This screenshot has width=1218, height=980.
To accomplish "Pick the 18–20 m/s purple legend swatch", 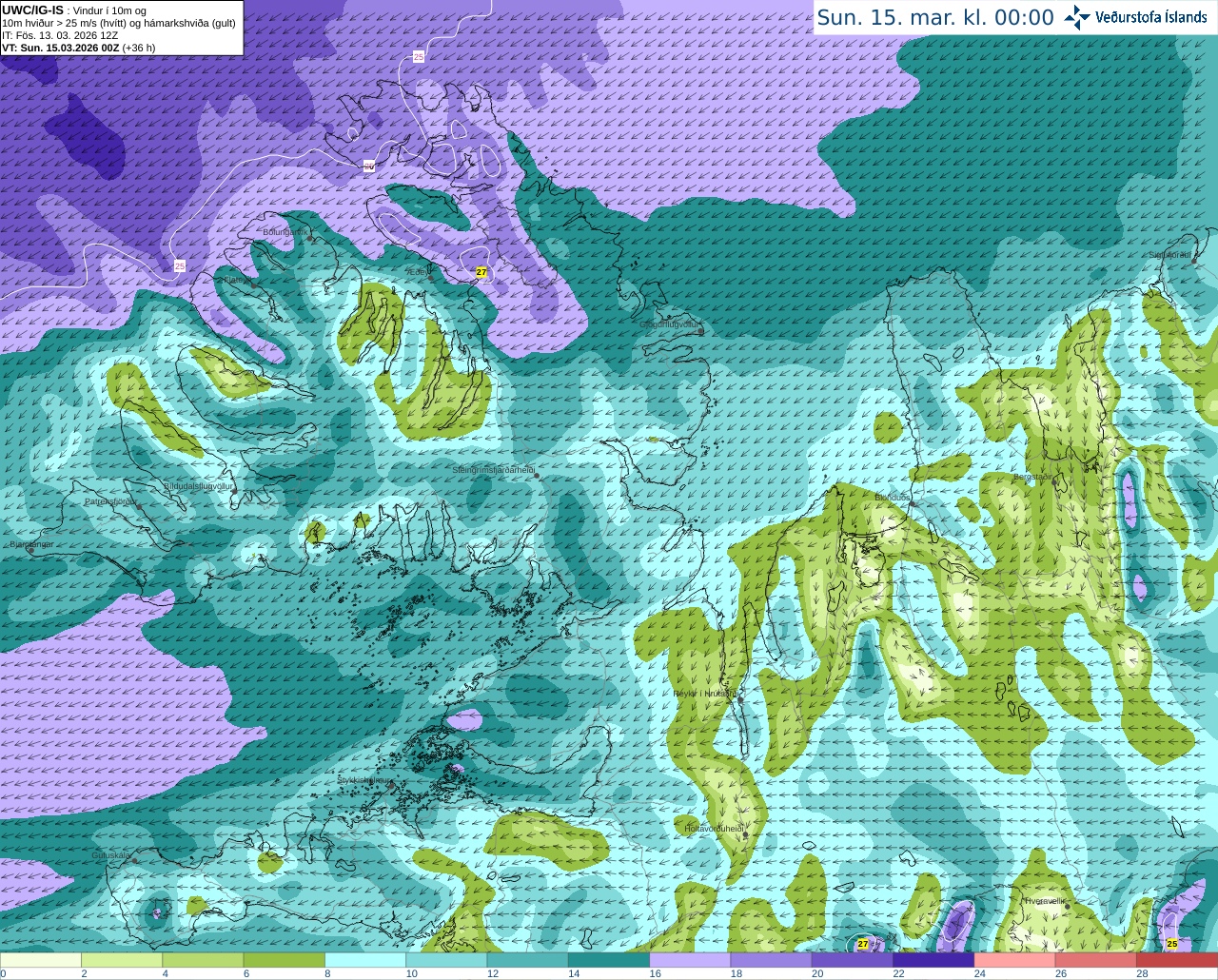I will point(772,960).
